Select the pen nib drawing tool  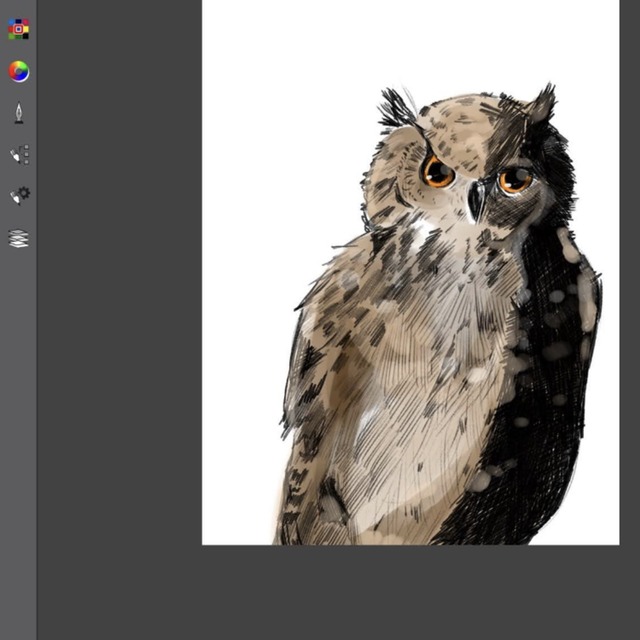click(x=18, y=113)
